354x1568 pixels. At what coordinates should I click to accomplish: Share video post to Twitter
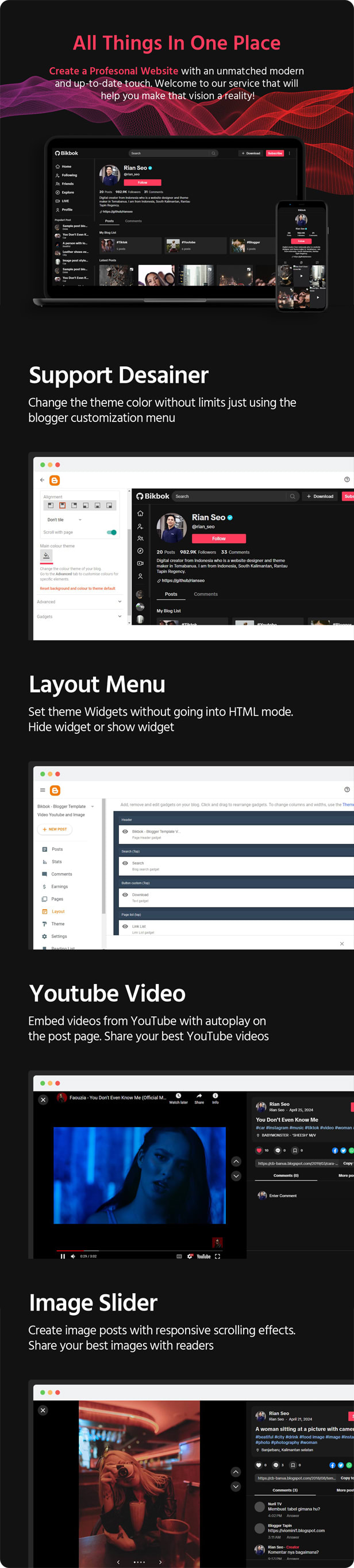343,1150
